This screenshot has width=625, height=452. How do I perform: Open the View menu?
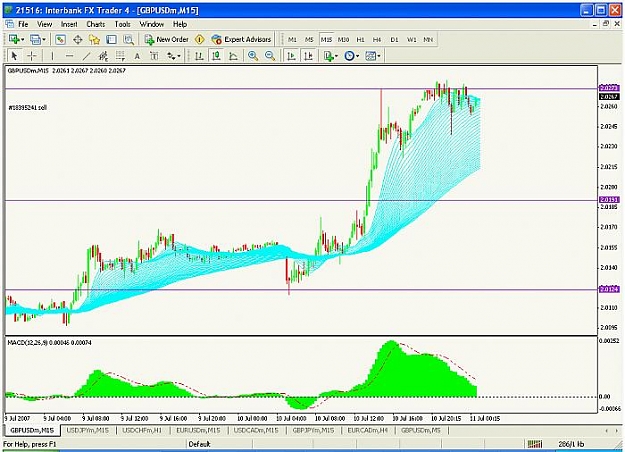coord(45,24)
